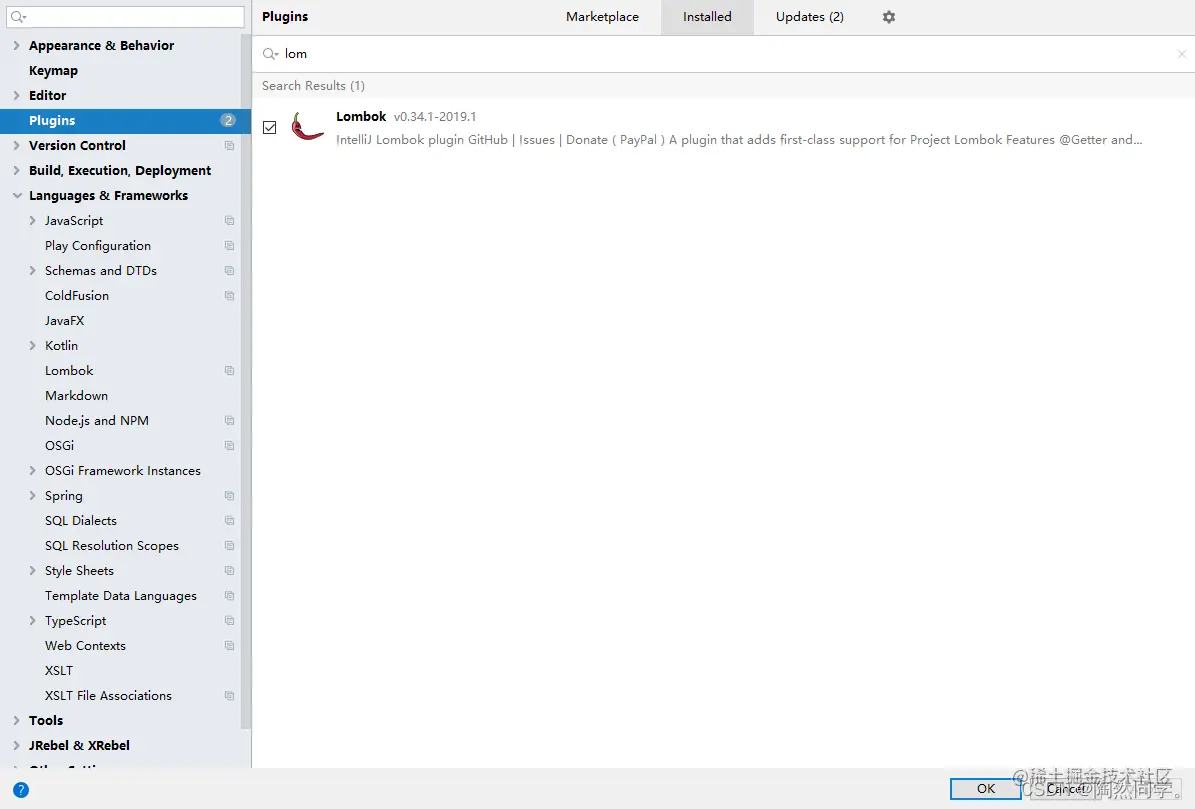Expand Version Control section
The image size is (1195, 809).
[17, 145]
